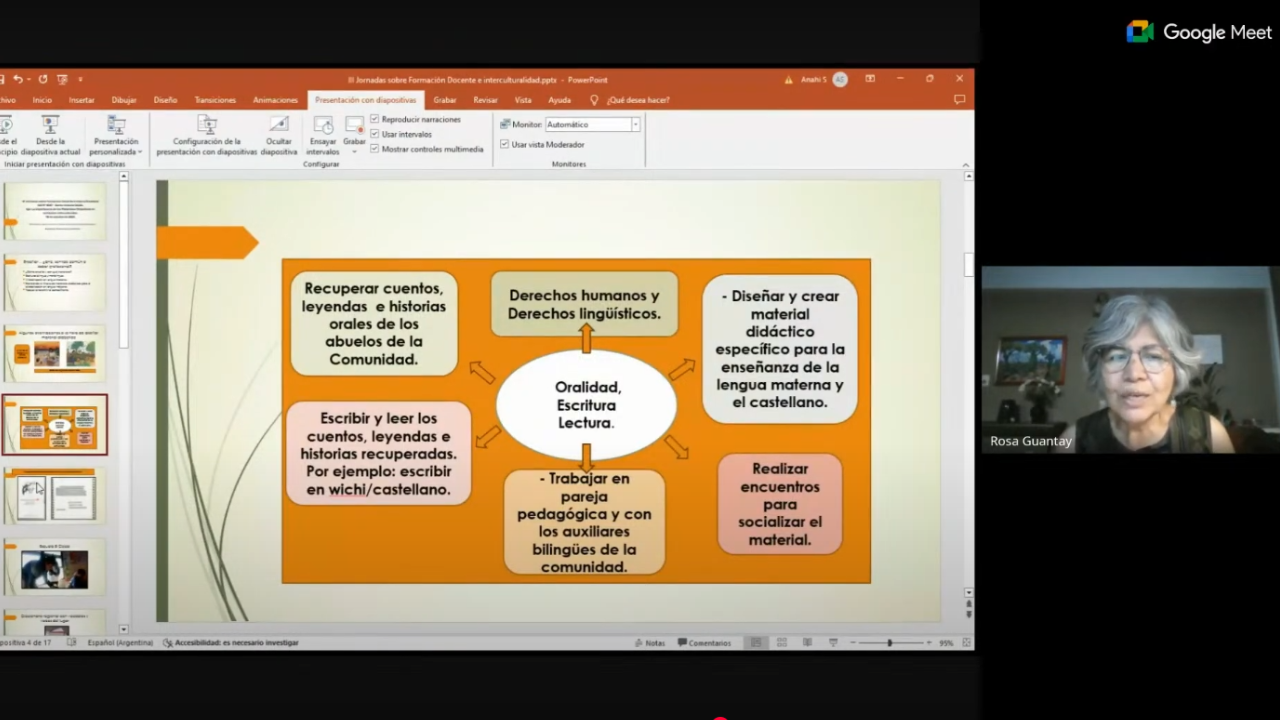Click the Ensayar intervalos icon
The image size is (1280, 720).
[323, 132]
